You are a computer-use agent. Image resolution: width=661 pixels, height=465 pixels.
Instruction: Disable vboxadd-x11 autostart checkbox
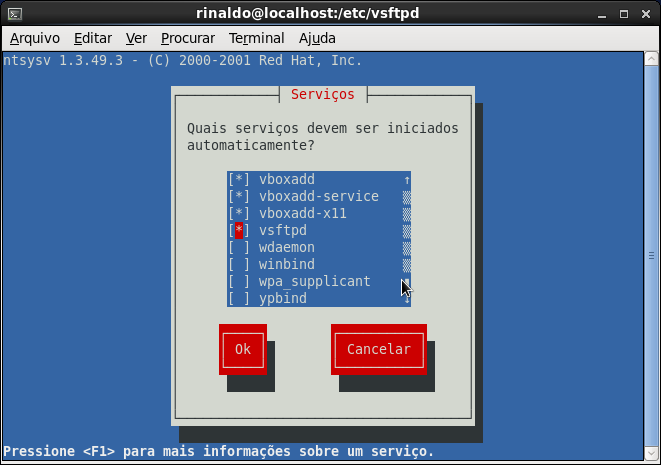point(239,214)
